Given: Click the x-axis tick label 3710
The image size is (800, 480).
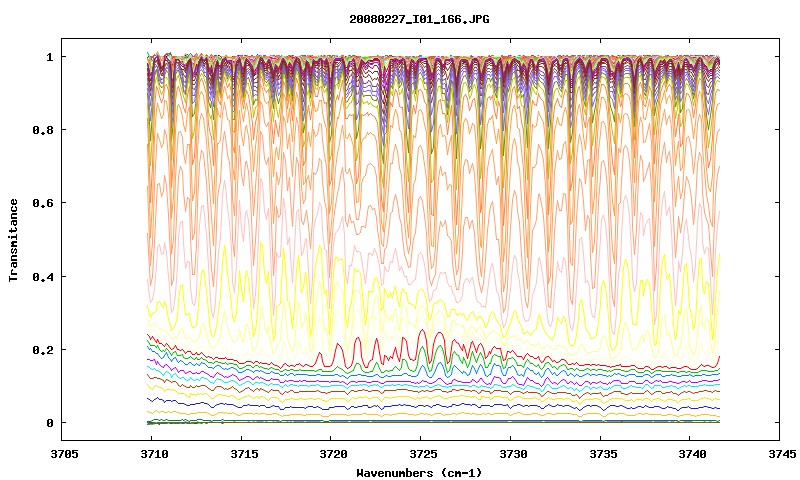Looking at the screenshot, I should point(154,454).
